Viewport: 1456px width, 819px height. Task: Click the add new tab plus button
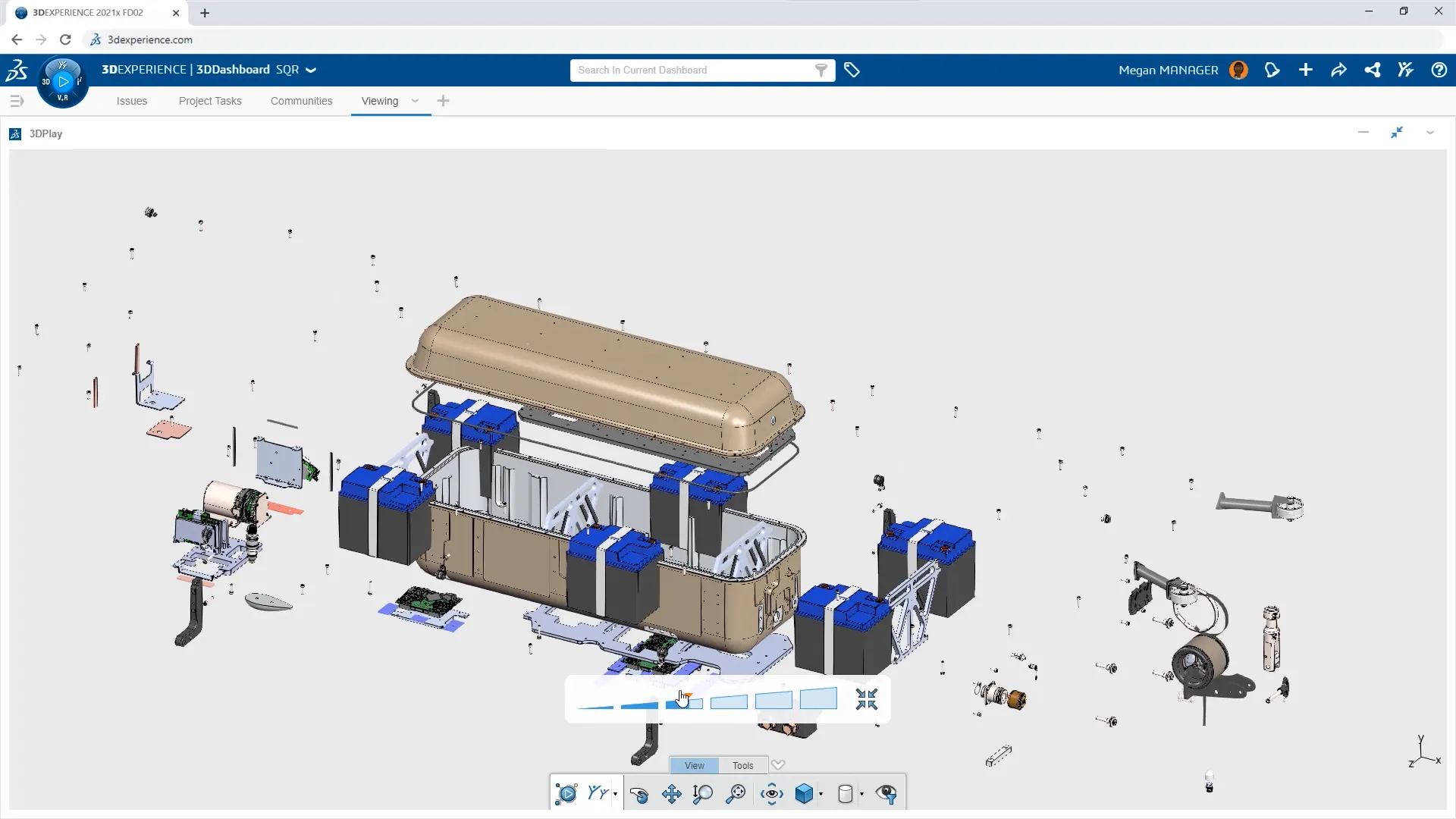pos(444,101)
